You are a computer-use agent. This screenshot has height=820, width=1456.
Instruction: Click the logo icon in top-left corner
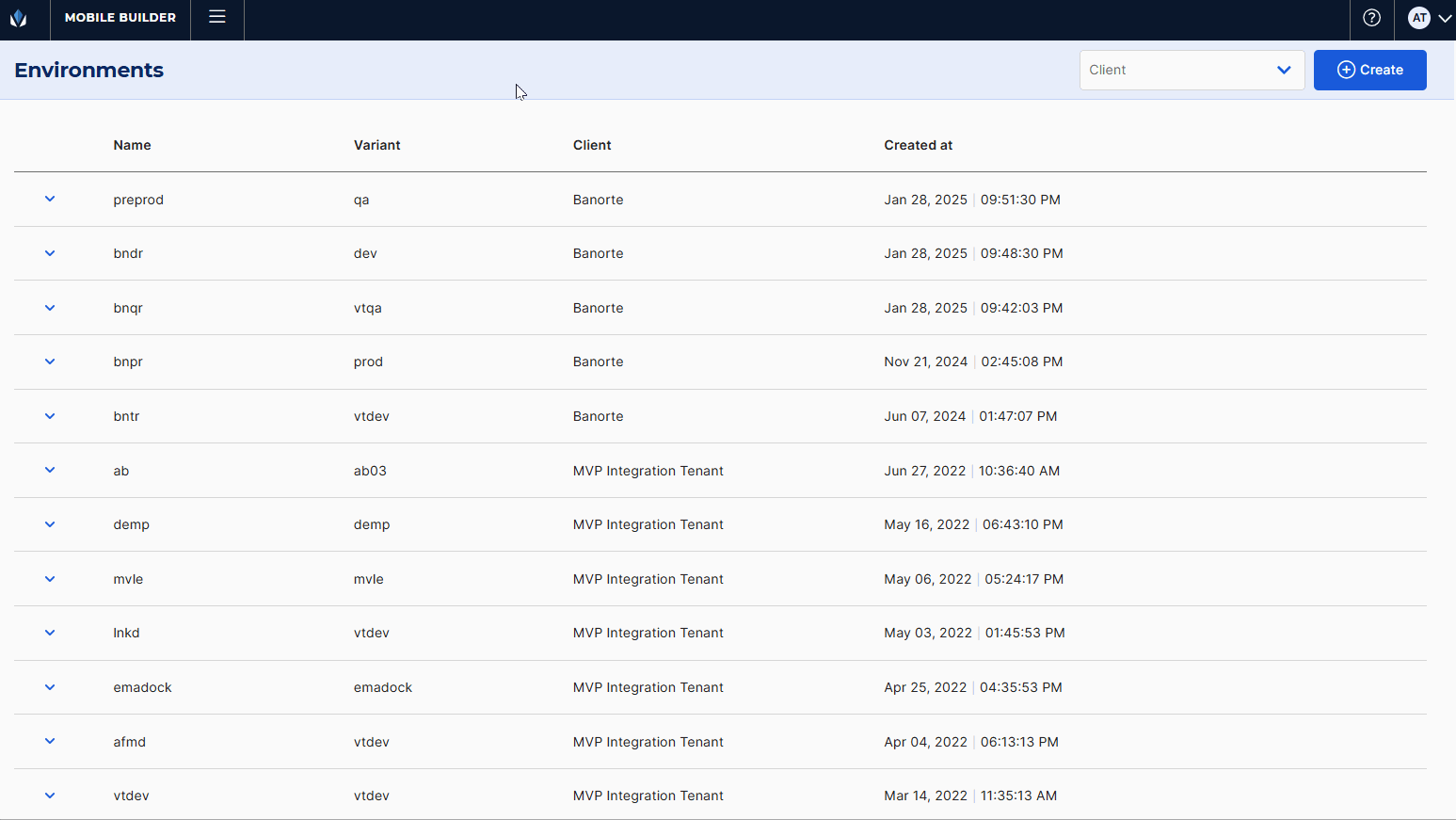click(19, 18)
